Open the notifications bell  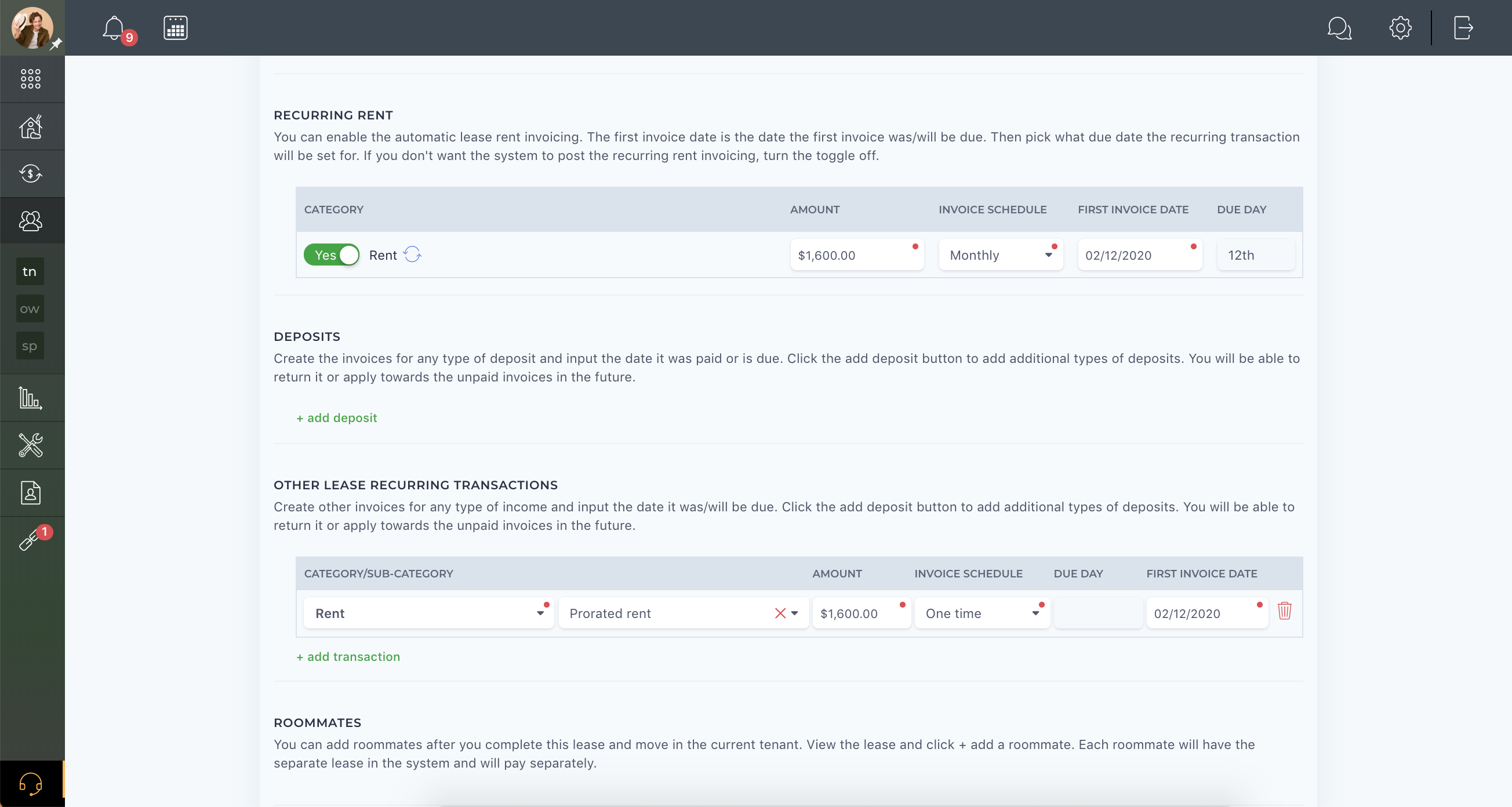[x=114, y=28]
